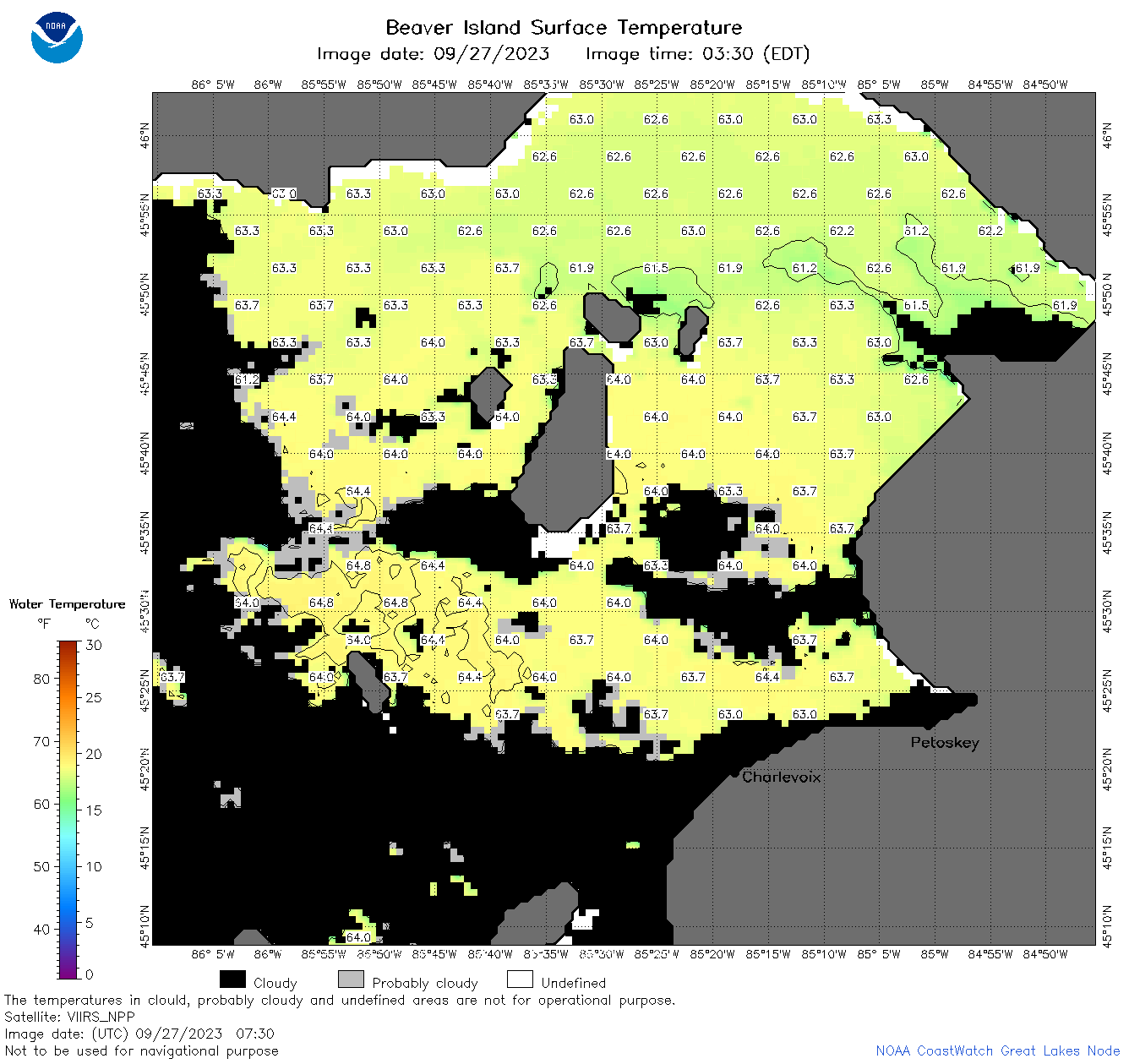Click the red end of temperature color bar
Screen dimensions: 1129x1064
pos(68,647)
